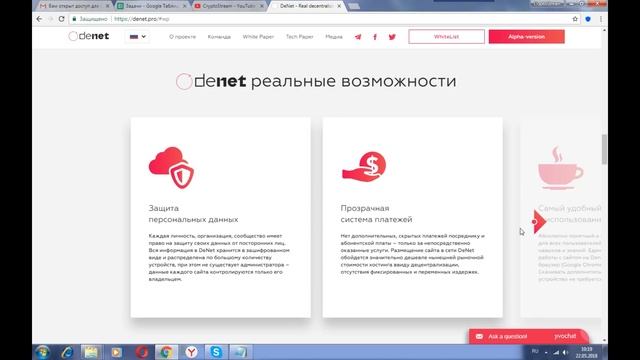Click the network signal tray icon
Screen dimensions: 640x360
[x=556, y=352]
